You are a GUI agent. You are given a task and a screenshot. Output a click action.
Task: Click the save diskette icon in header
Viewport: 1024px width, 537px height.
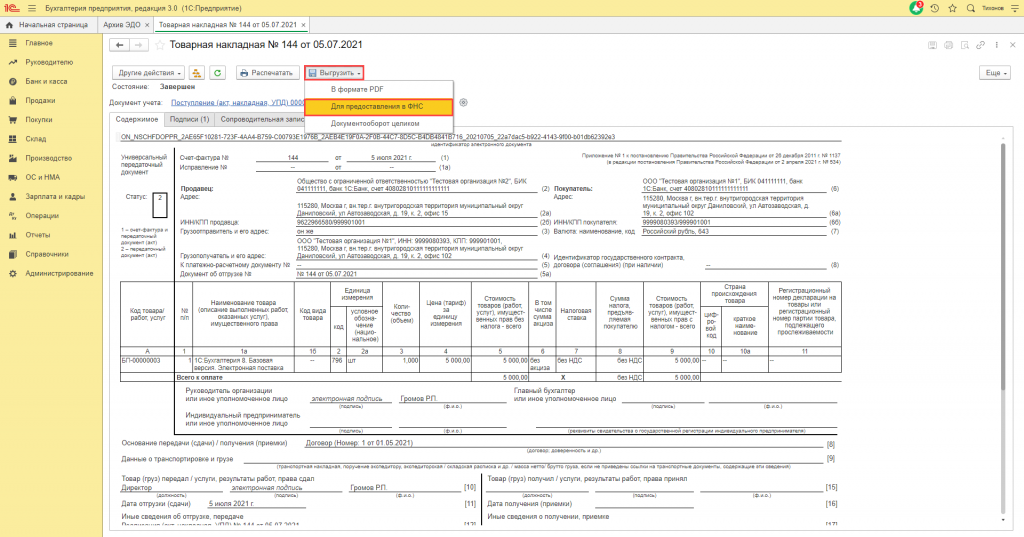[x=933, y=45]
